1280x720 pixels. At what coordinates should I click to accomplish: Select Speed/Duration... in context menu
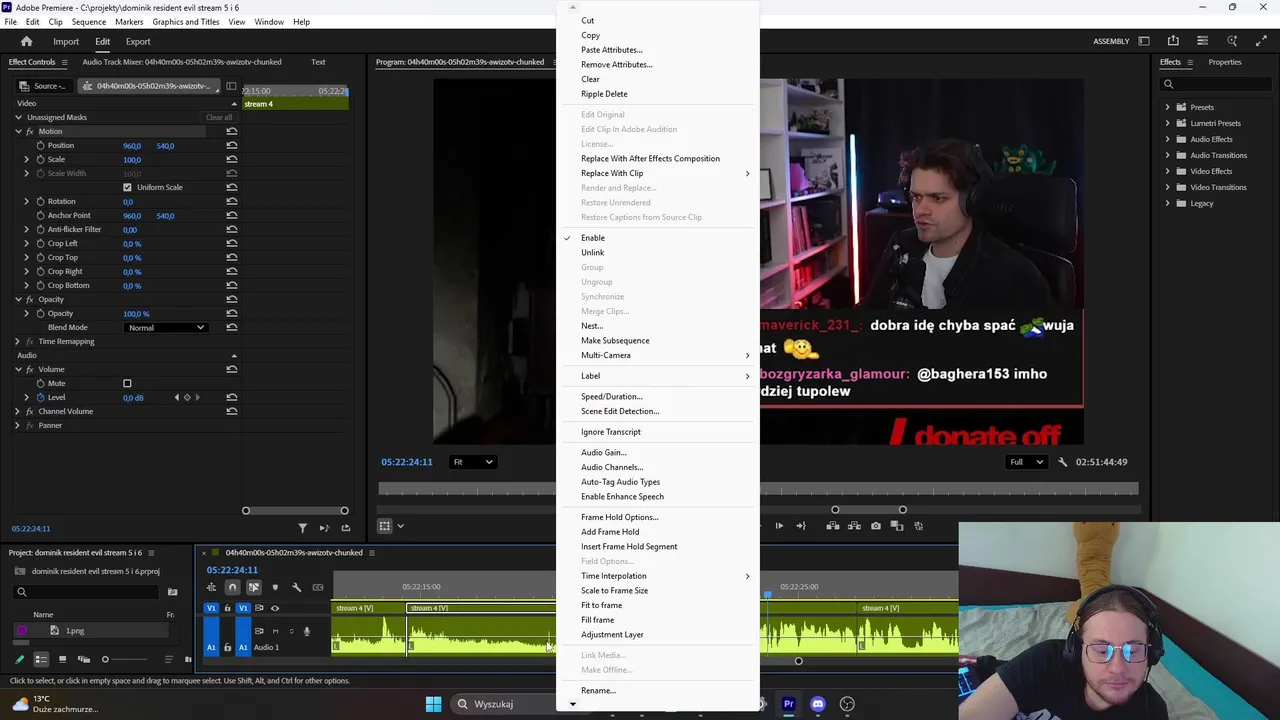click(611, 397)
